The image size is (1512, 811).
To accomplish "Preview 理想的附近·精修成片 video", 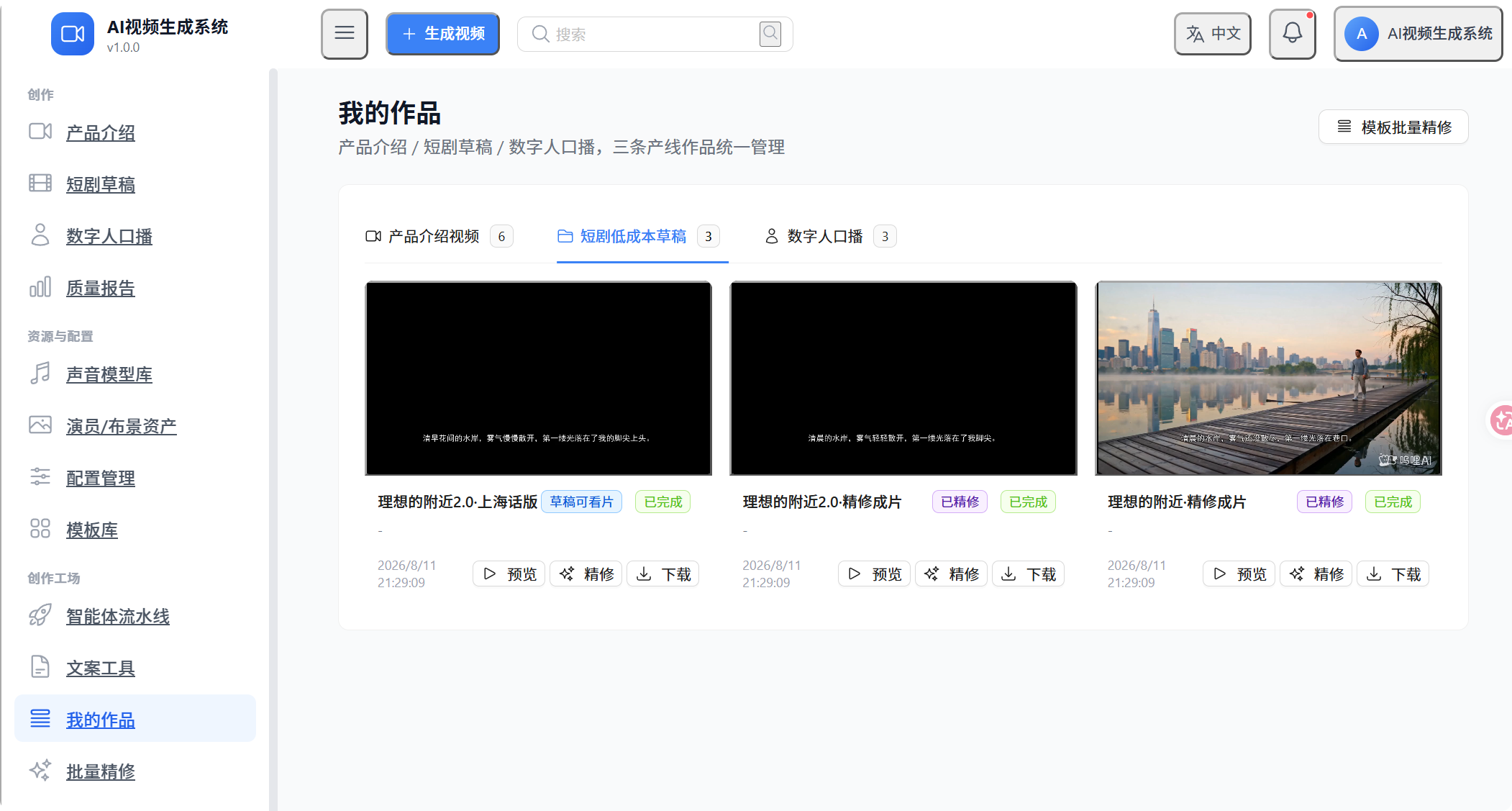I will [x=1239, y=574].
